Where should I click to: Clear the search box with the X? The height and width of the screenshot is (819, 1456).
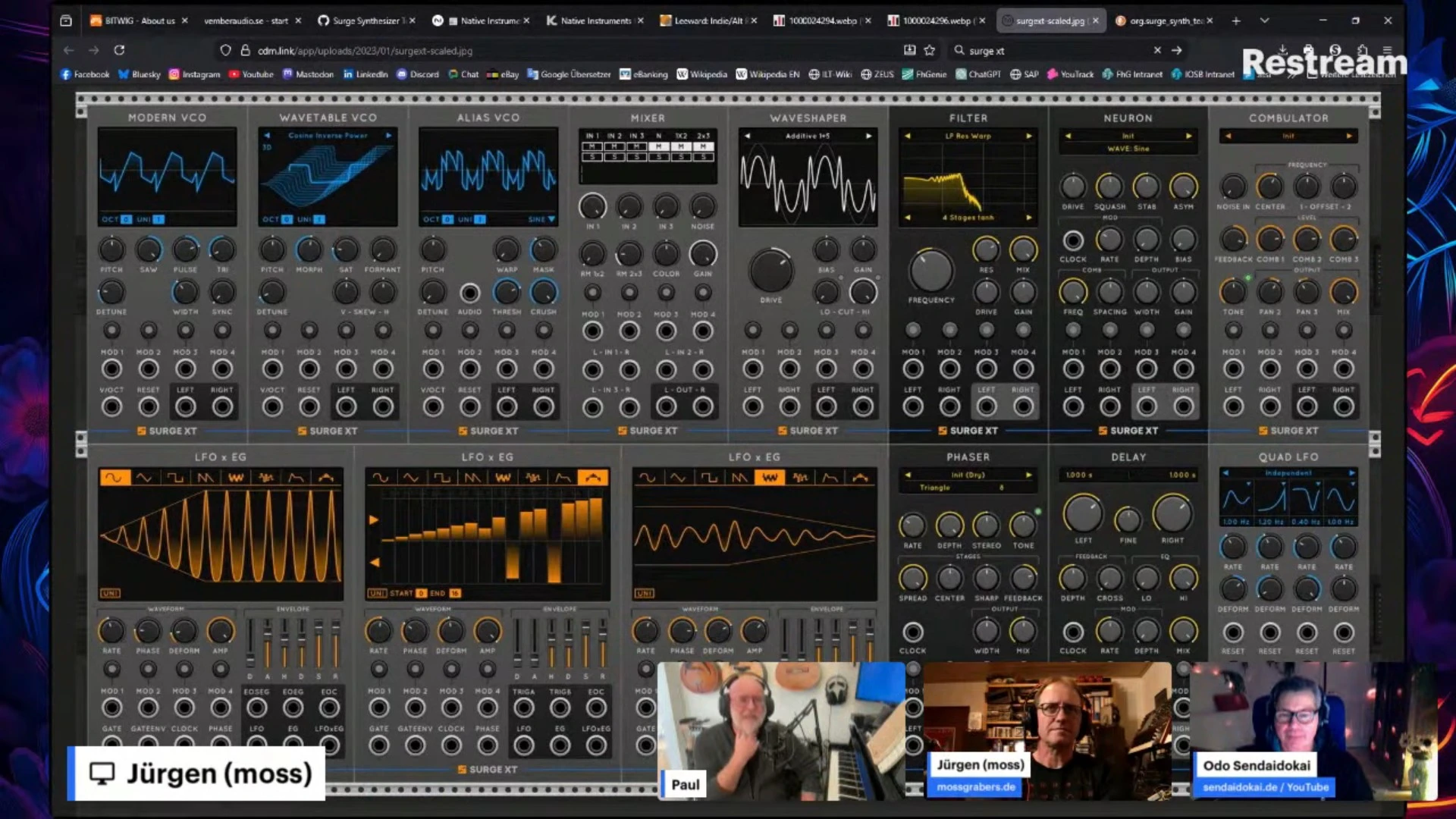pos(1157,50)
